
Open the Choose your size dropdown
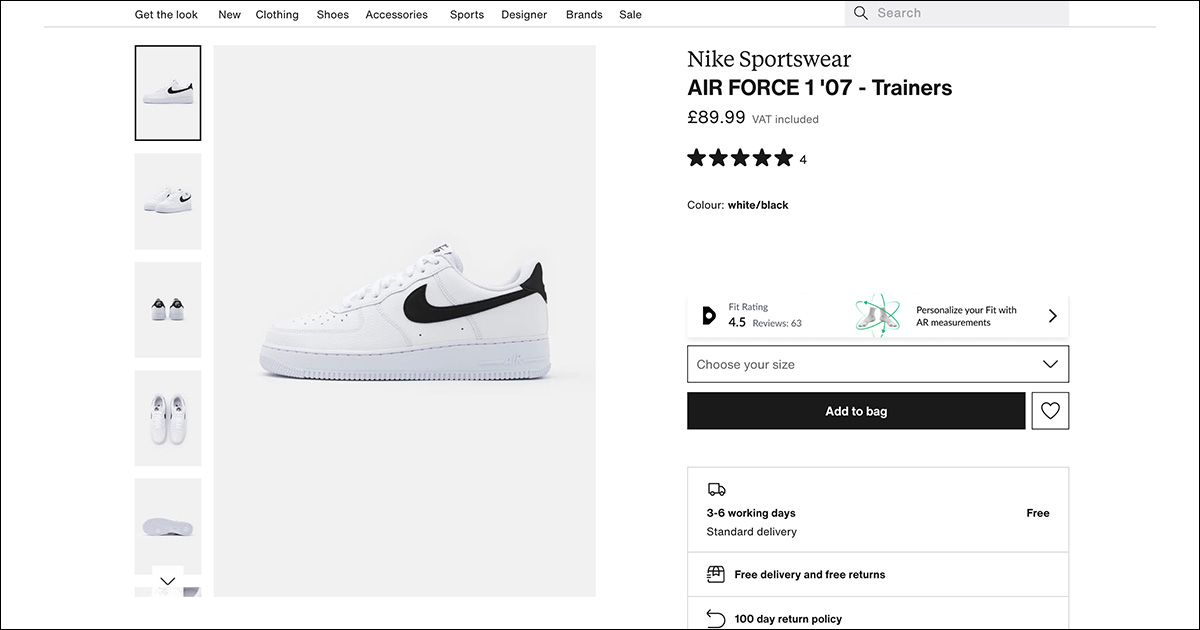[877, 364]
